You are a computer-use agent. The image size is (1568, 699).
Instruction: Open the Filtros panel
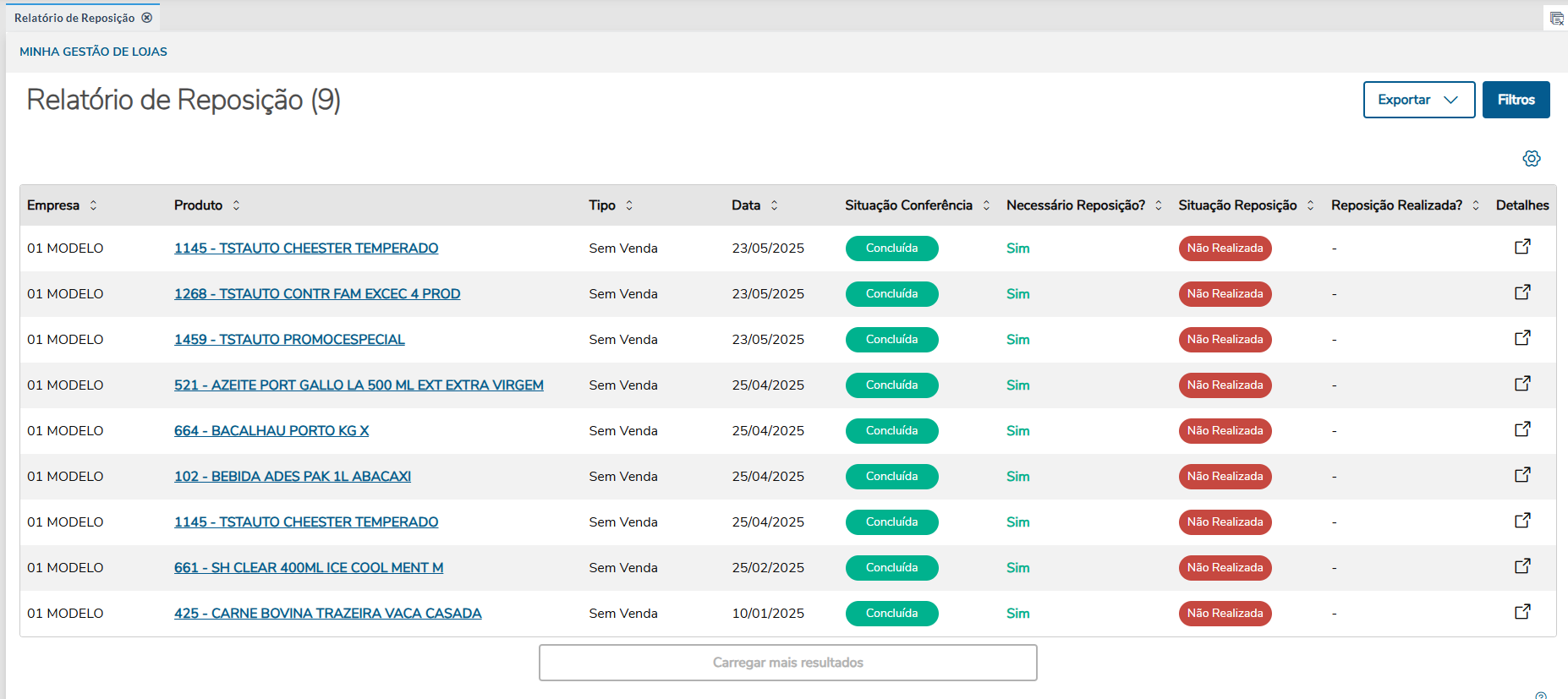(1516, 100)
